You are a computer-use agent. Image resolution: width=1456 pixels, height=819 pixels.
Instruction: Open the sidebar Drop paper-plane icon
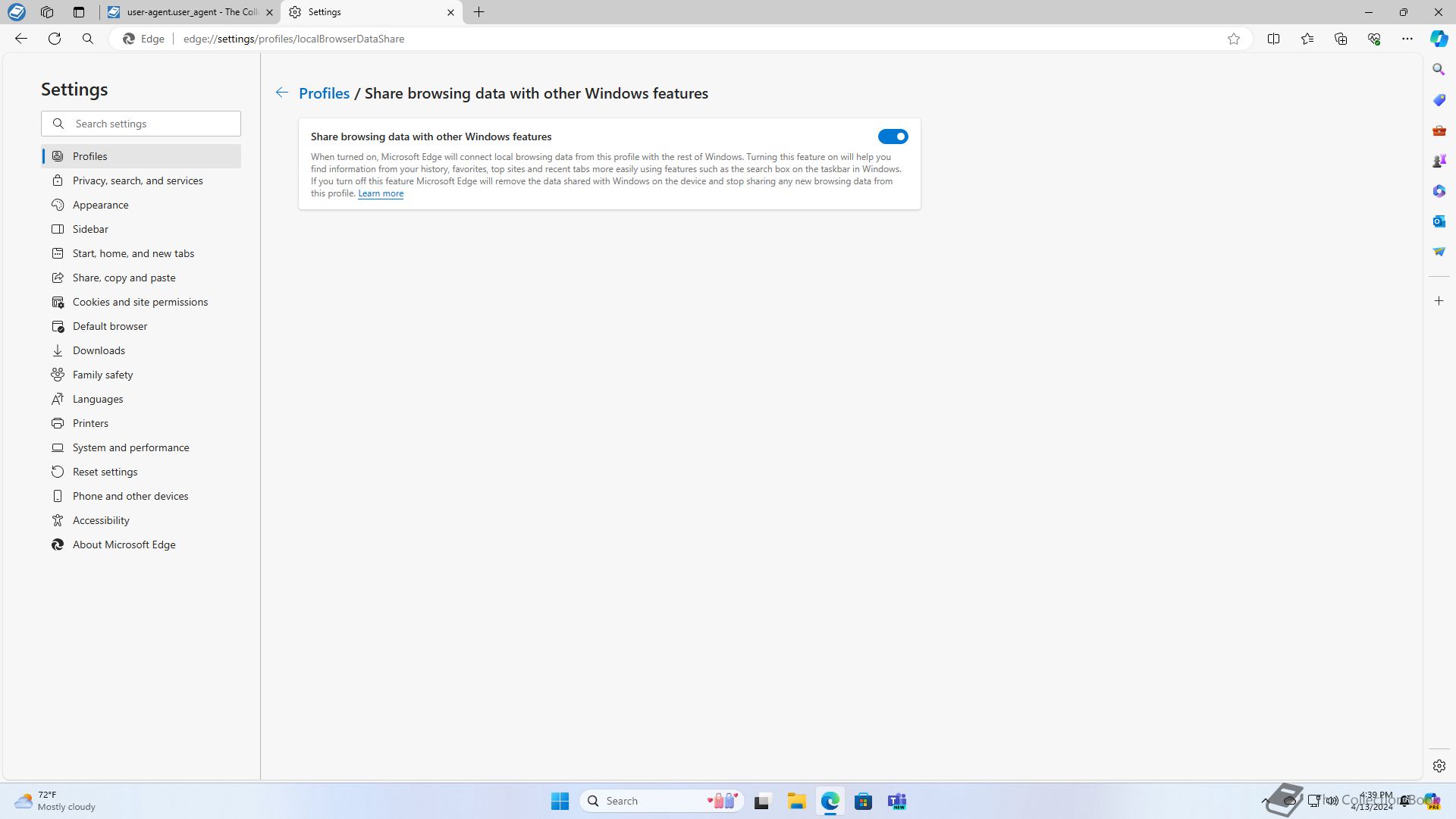pyautogui.click(x=1439, y=252)
